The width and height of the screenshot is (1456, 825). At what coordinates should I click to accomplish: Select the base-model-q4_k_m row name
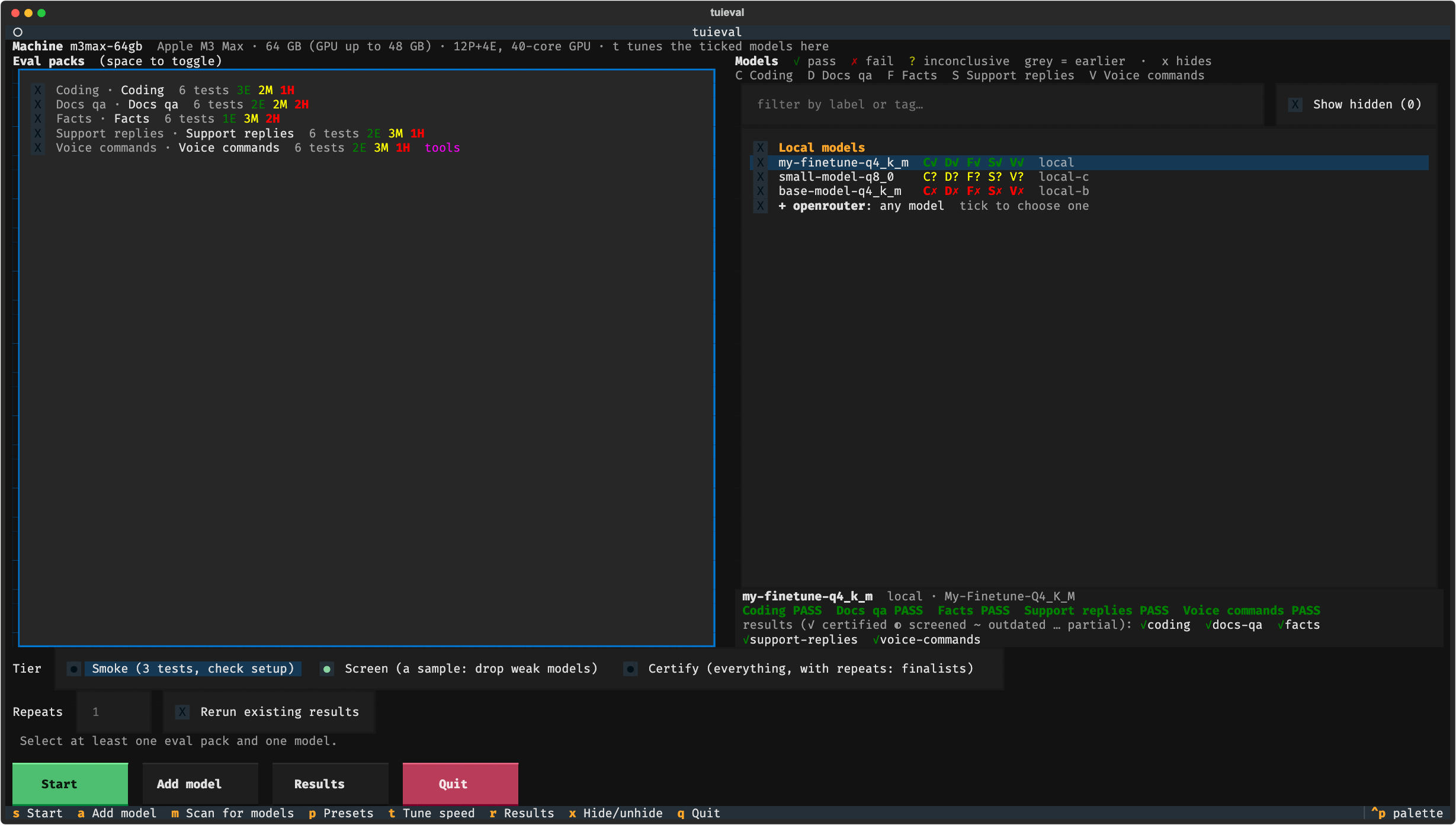tap(840, 191)
